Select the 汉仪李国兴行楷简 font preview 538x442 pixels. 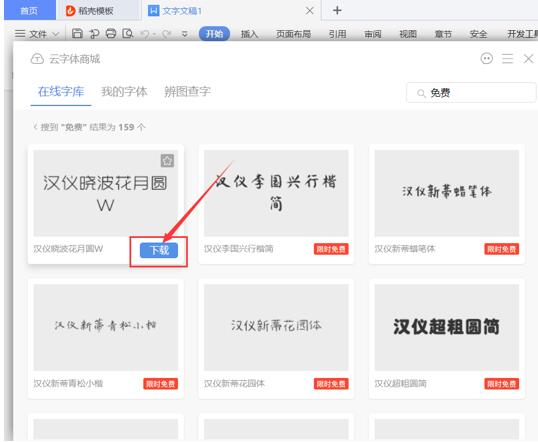[276, 193]
